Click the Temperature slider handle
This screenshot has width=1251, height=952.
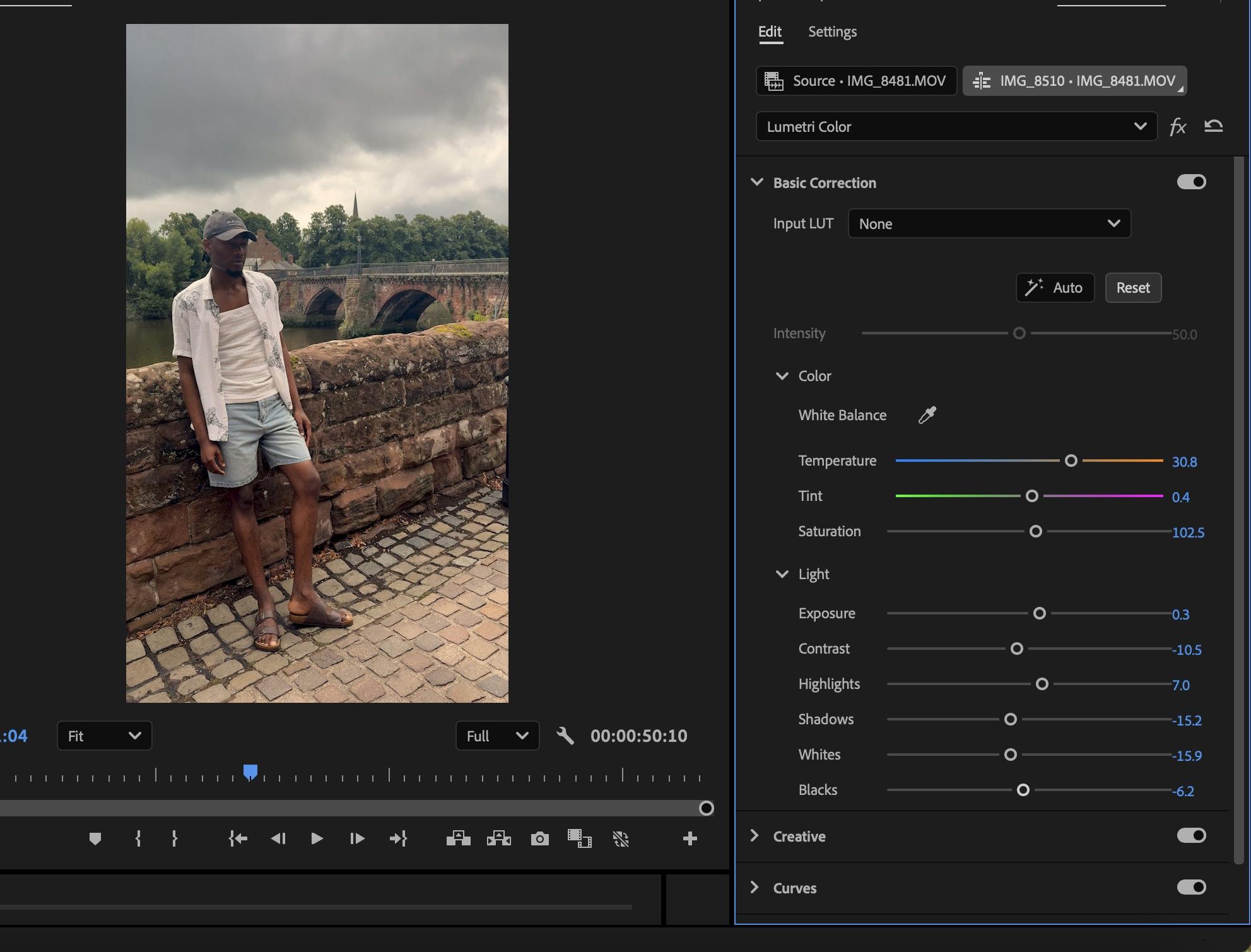pyautogui.click(x=1071, y=461)
